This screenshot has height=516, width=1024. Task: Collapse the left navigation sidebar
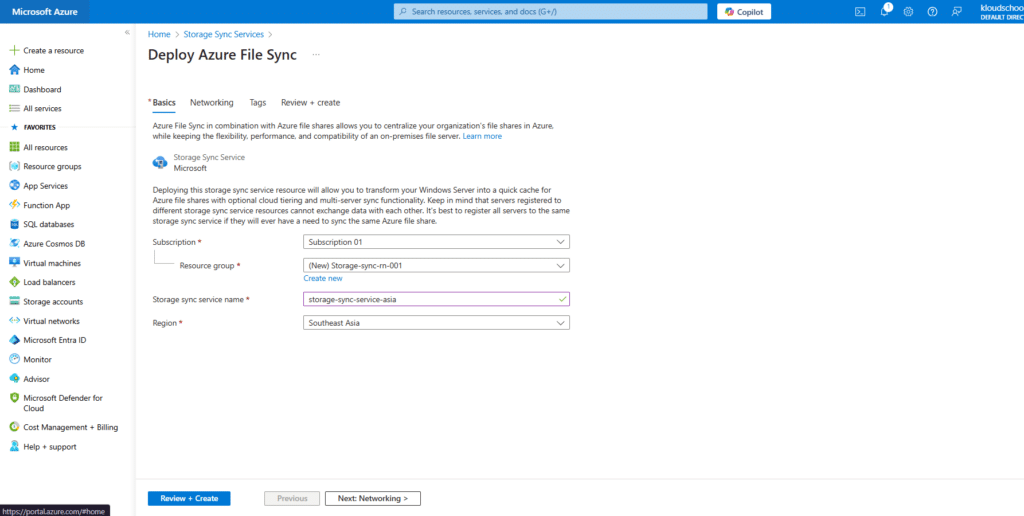coord(127,32)
